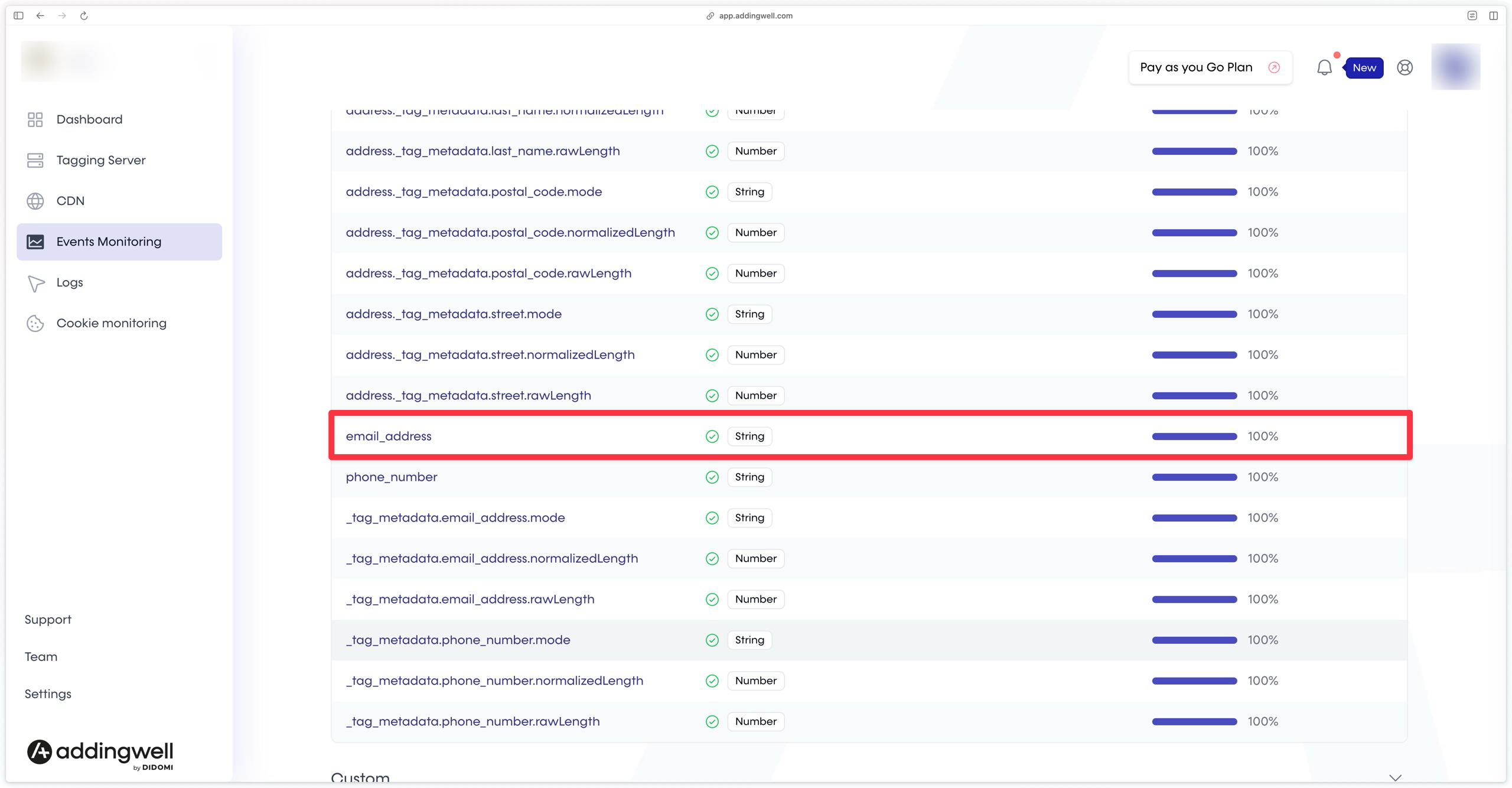Click the check icon for _tag_metadata.phone_number.rawLength
The image size is (1512, 788).
point(712,722)
